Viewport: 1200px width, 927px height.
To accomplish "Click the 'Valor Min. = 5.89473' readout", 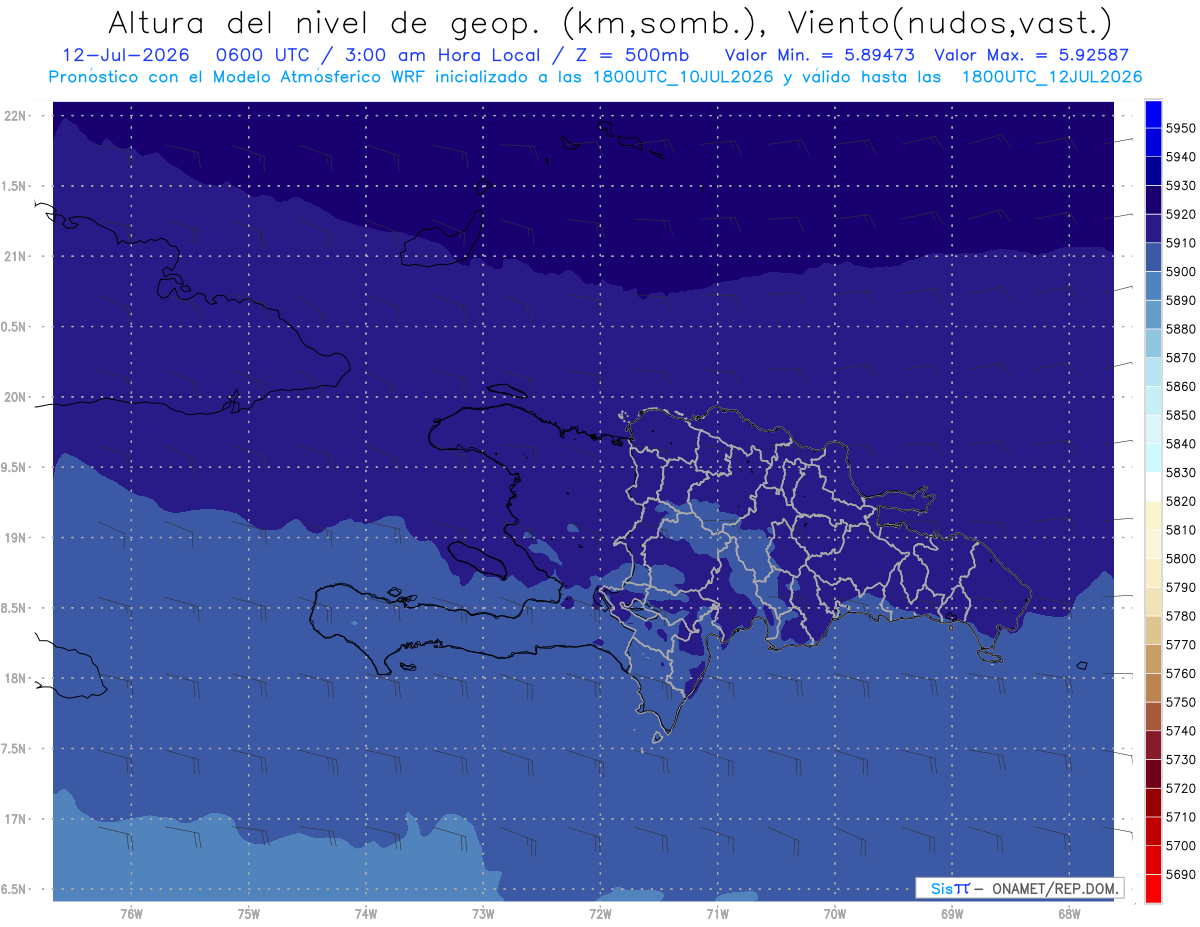I will pyautogui.click(x=820, y=55).
